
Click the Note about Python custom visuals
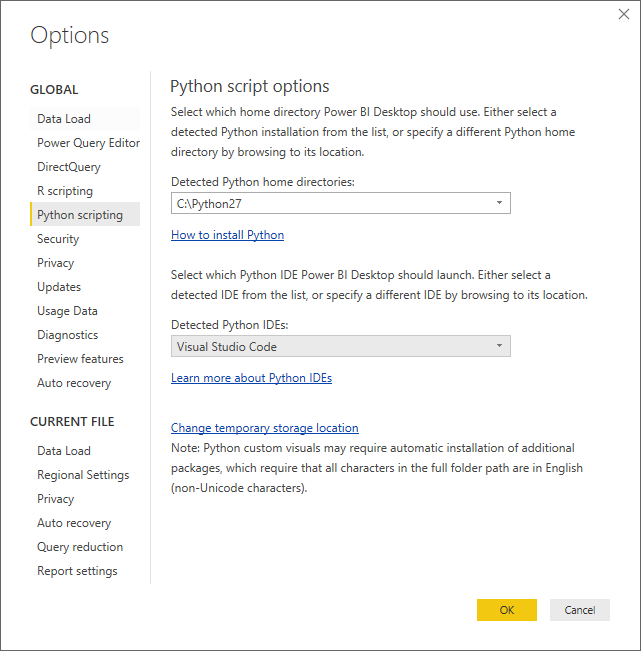pyautogui.click(x=377, y=468)
